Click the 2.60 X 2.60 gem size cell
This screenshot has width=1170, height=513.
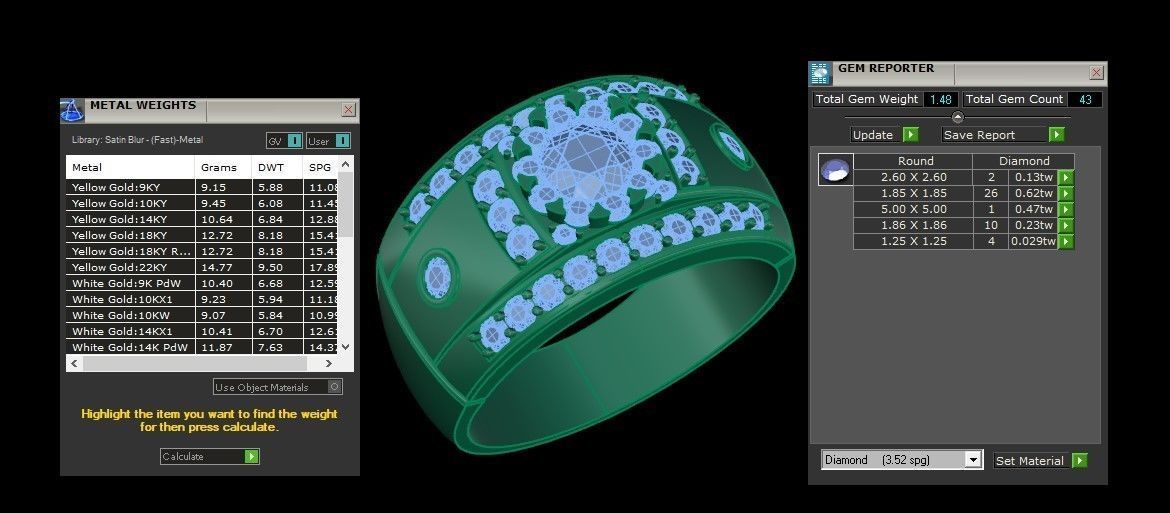click(x=913, y=177)
